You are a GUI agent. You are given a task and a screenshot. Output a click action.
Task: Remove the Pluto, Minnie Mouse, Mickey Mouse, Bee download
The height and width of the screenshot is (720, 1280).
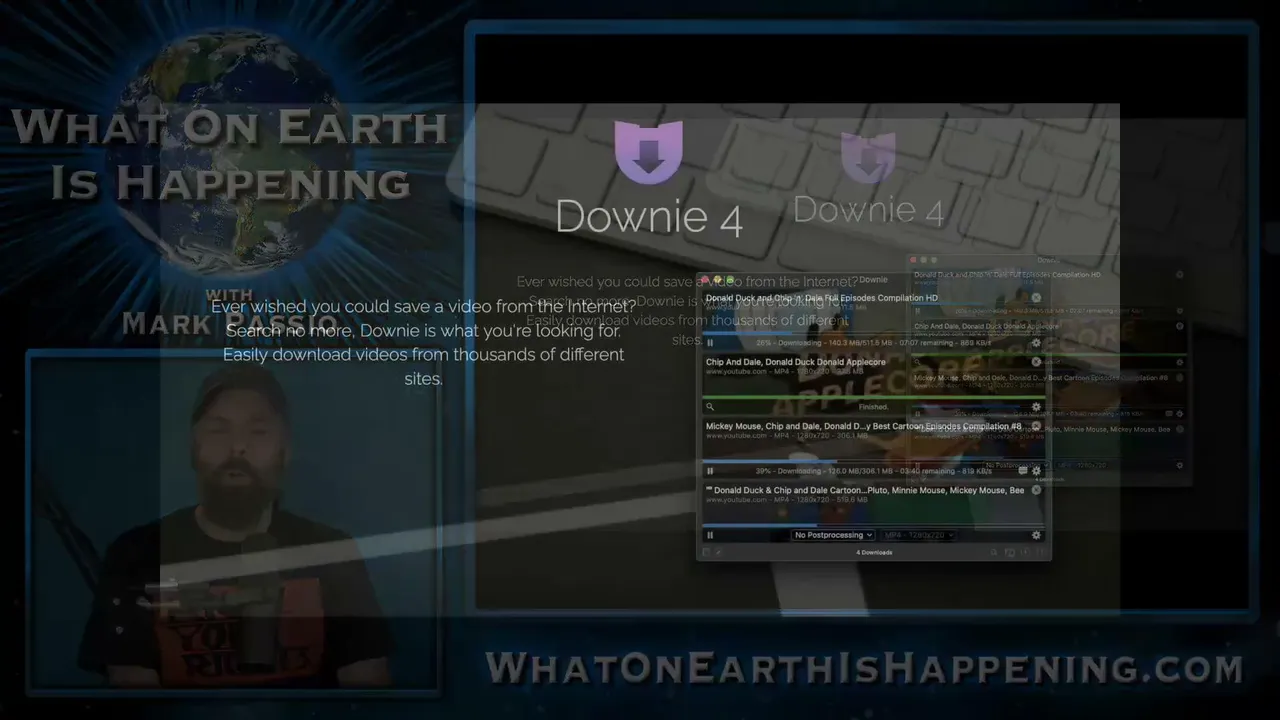[x=1036, y=490]
